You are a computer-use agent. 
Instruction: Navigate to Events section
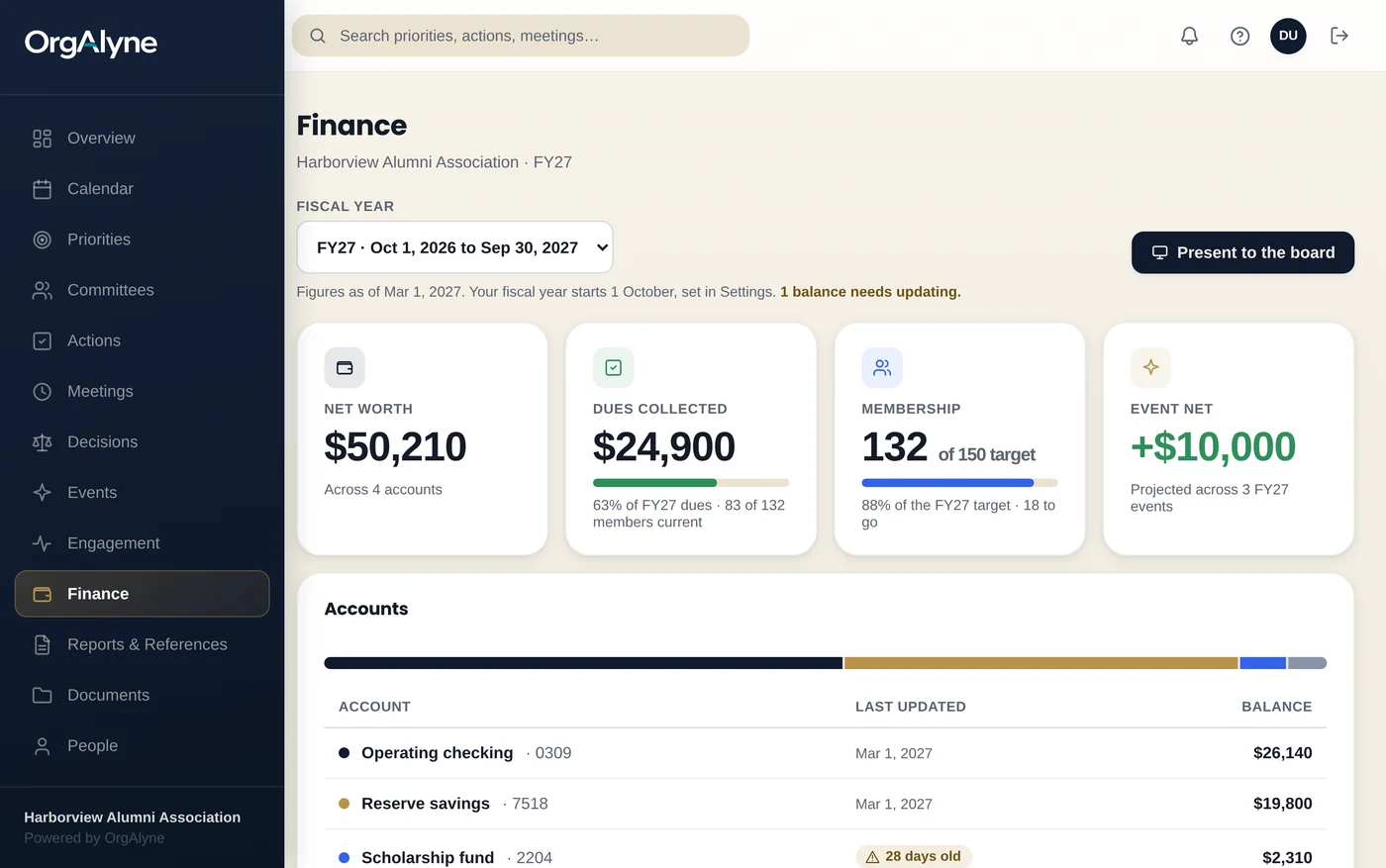pyautogui.click(x=142, y=493)
